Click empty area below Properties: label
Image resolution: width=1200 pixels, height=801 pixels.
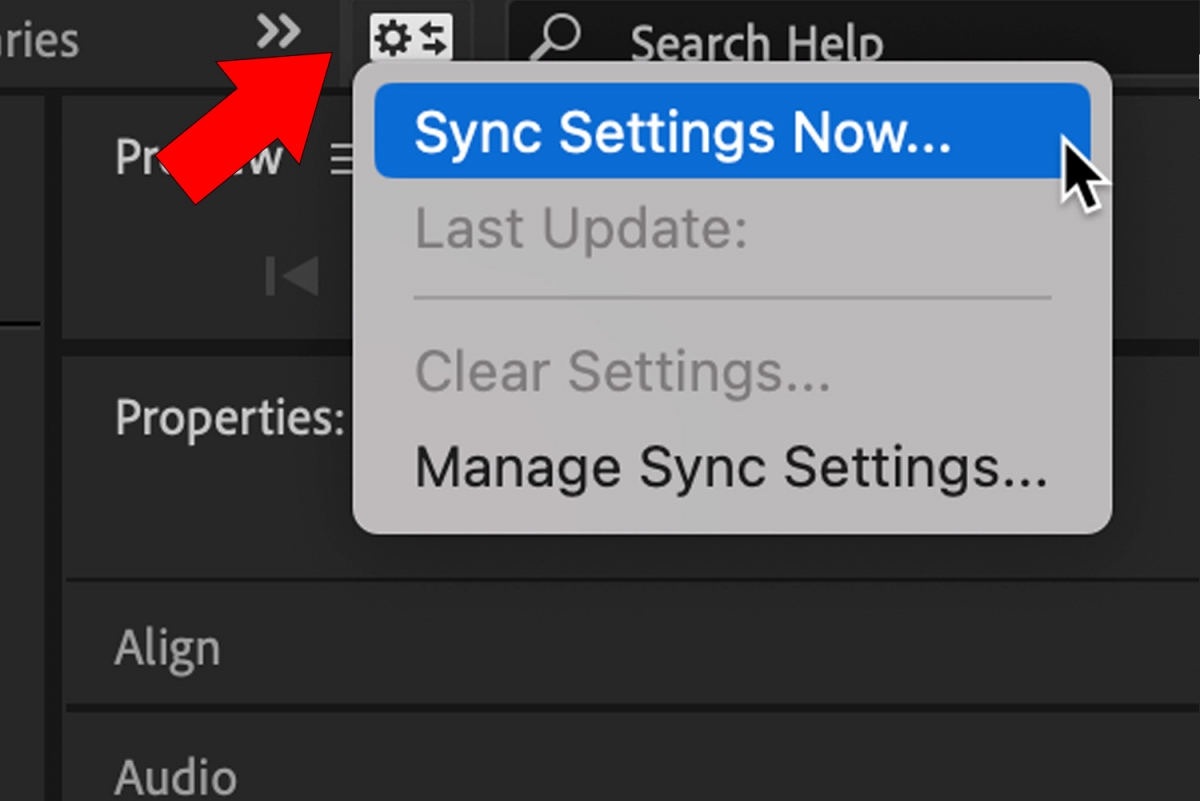[210, 510]
